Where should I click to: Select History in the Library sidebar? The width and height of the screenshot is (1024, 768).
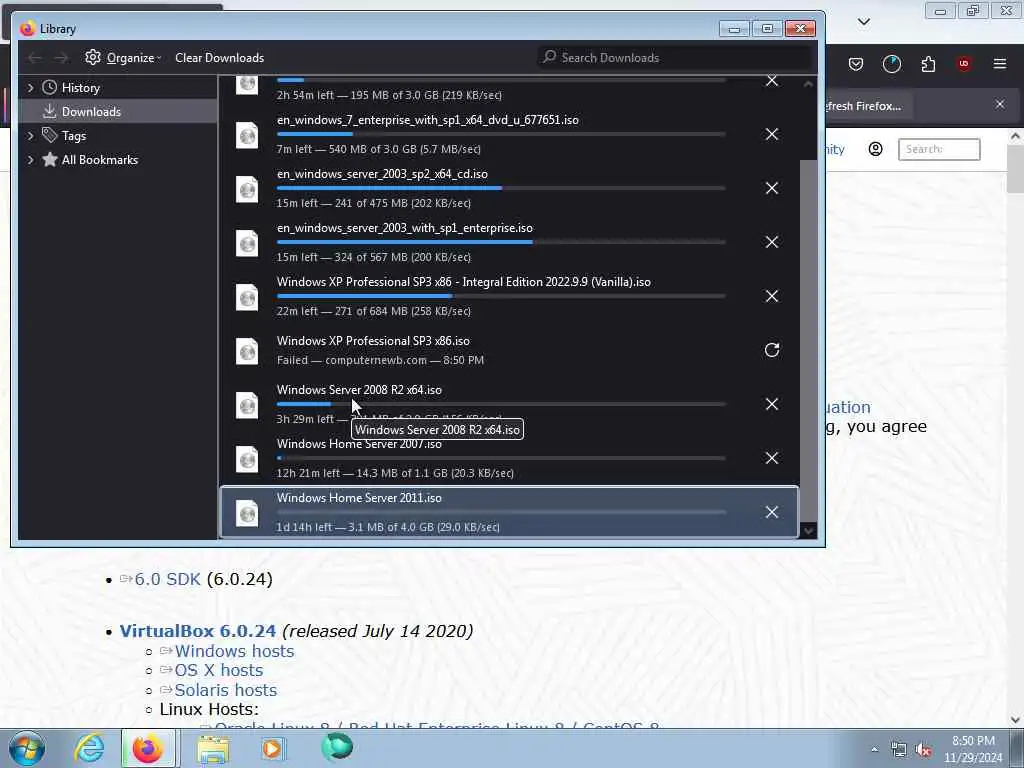click(x=118, y=88)
